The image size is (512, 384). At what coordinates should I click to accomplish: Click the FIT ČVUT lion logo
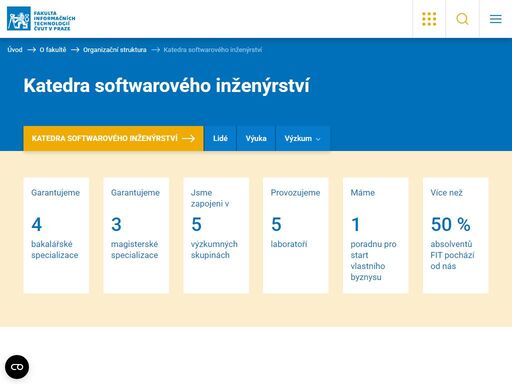(x=19, y=19)
